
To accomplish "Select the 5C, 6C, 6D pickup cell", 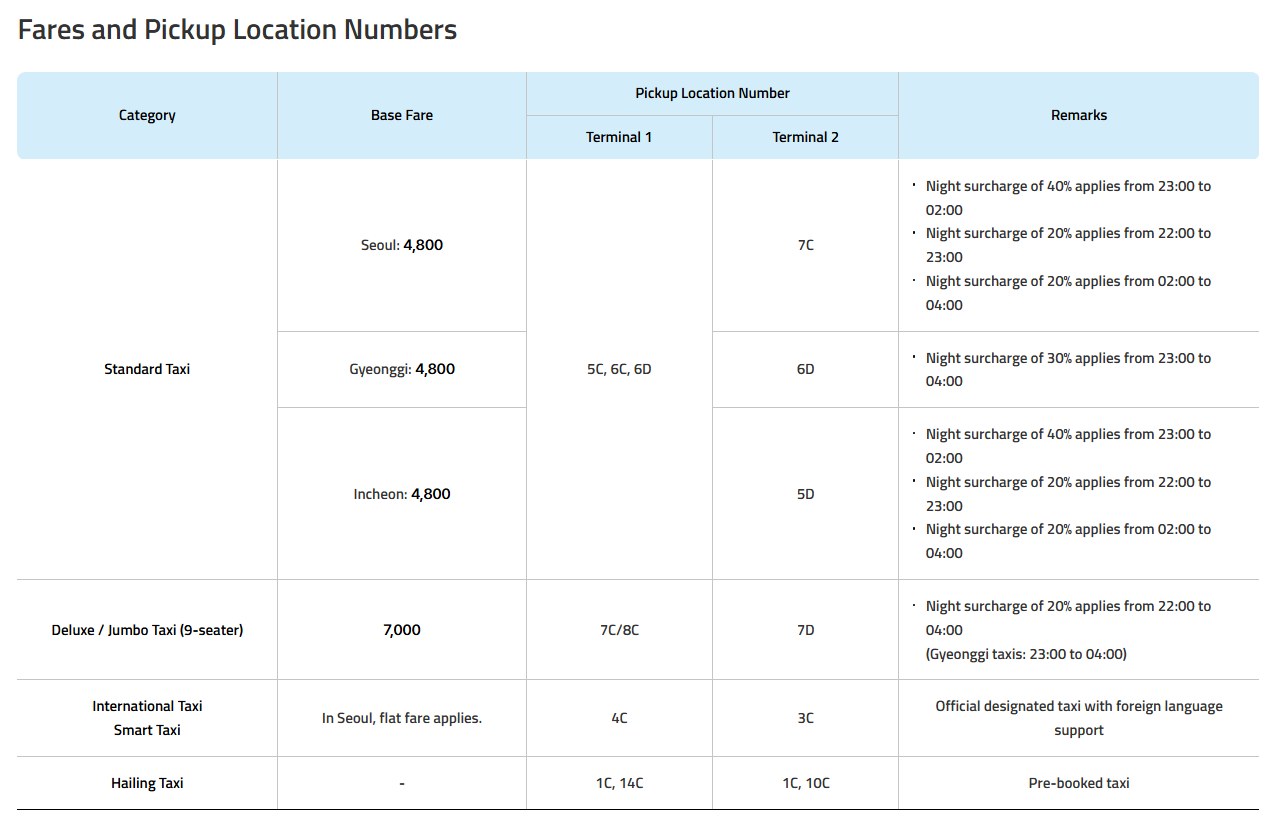I will point(619,369).
